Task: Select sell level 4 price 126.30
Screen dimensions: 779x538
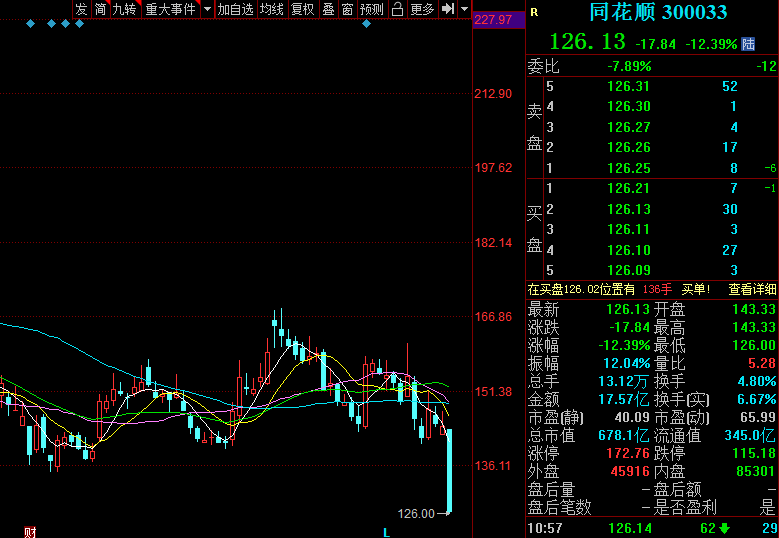Action: pyautogui.click(x=628, y=107)
